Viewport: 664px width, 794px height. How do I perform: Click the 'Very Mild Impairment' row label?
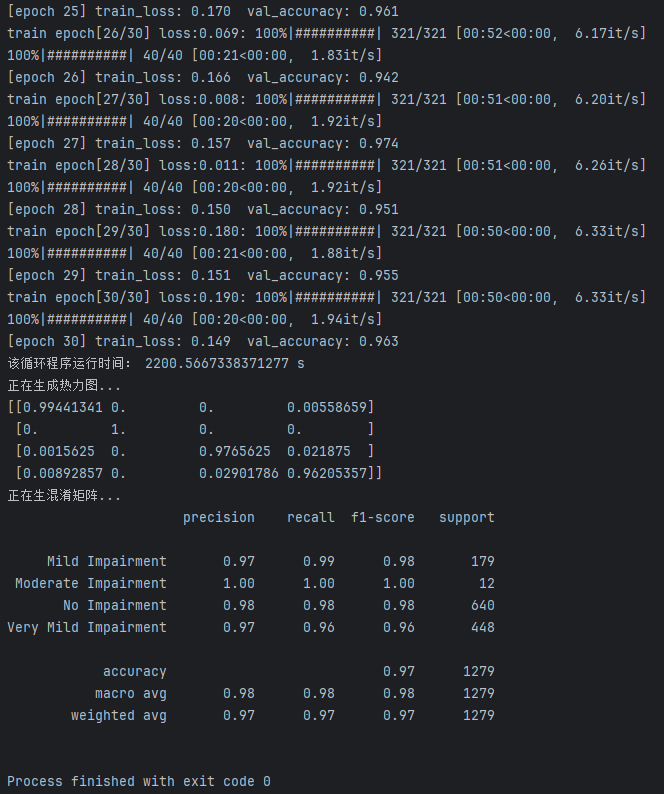point(87,627)
